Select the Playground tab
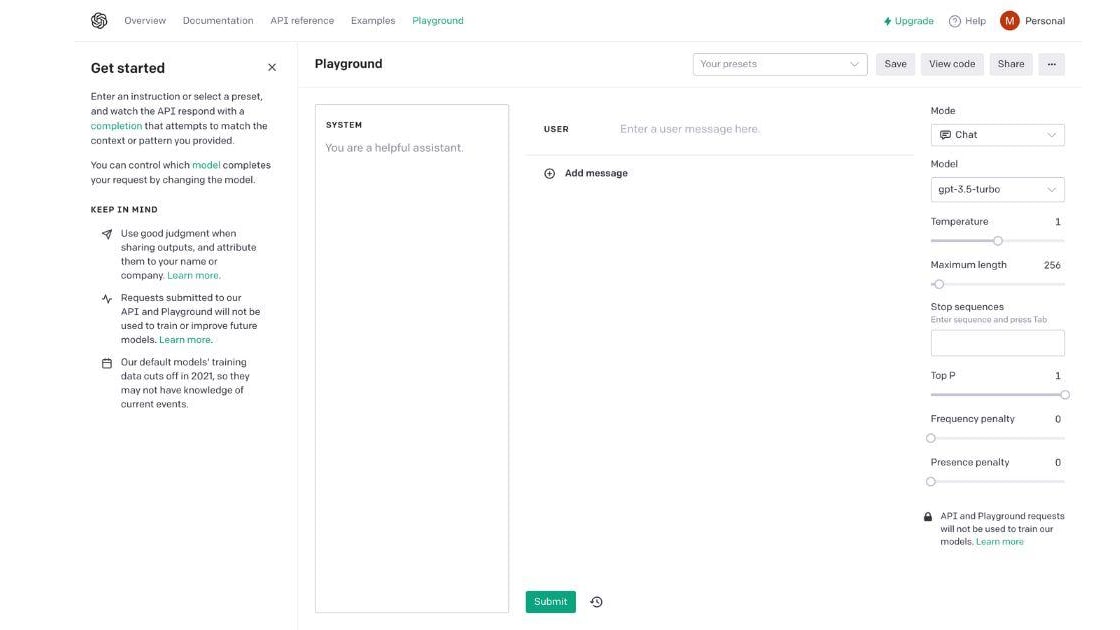This screenshot has width=1120, height=630. pos(438,21)
